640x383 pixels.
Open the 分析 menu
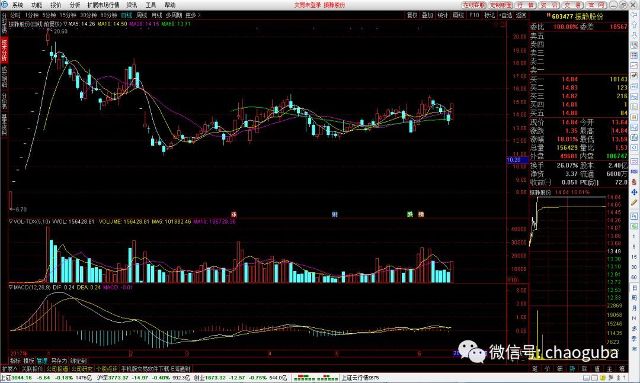pos(75,5)
